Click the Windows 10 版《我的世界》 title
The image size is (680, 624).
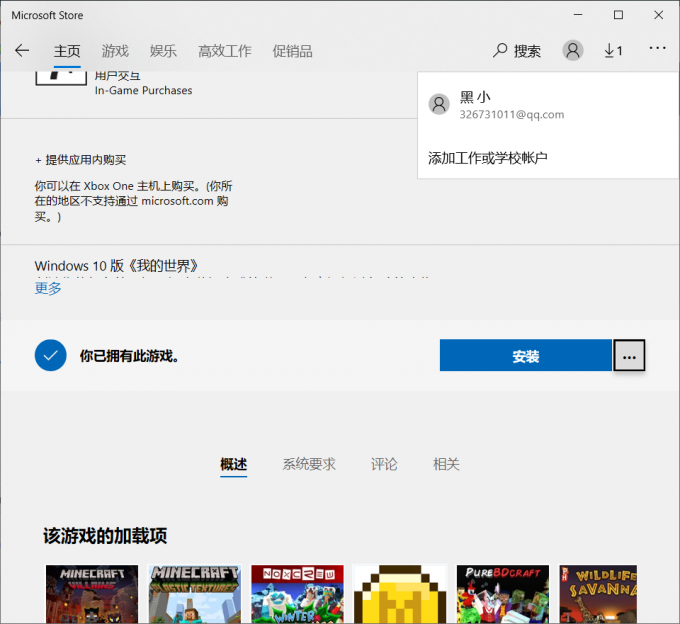click(116, 265)
